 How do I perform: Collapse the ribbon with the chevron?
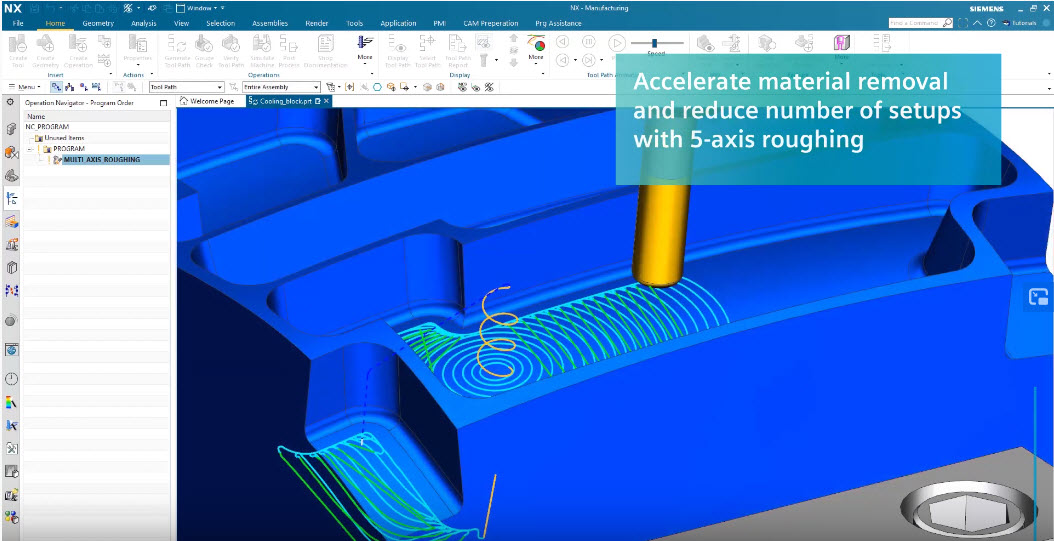977,23
